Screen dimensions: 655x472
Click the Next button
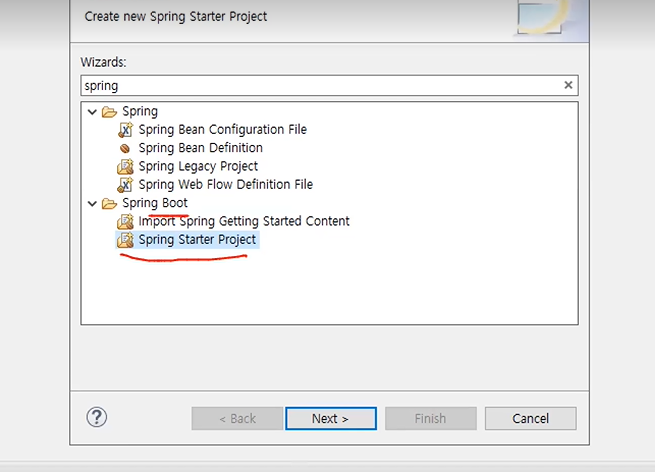[331, 419]
